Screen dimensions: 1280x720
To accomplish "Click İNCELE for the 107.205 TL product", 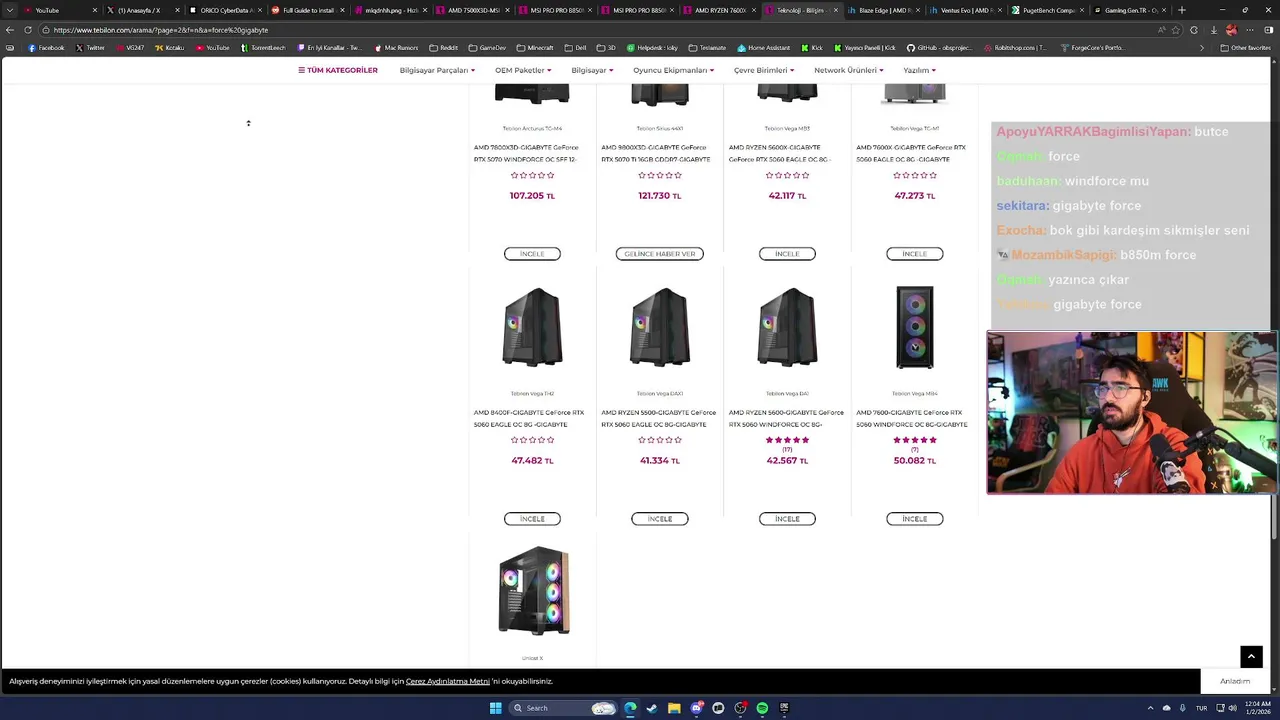I will tap(532, 254).
